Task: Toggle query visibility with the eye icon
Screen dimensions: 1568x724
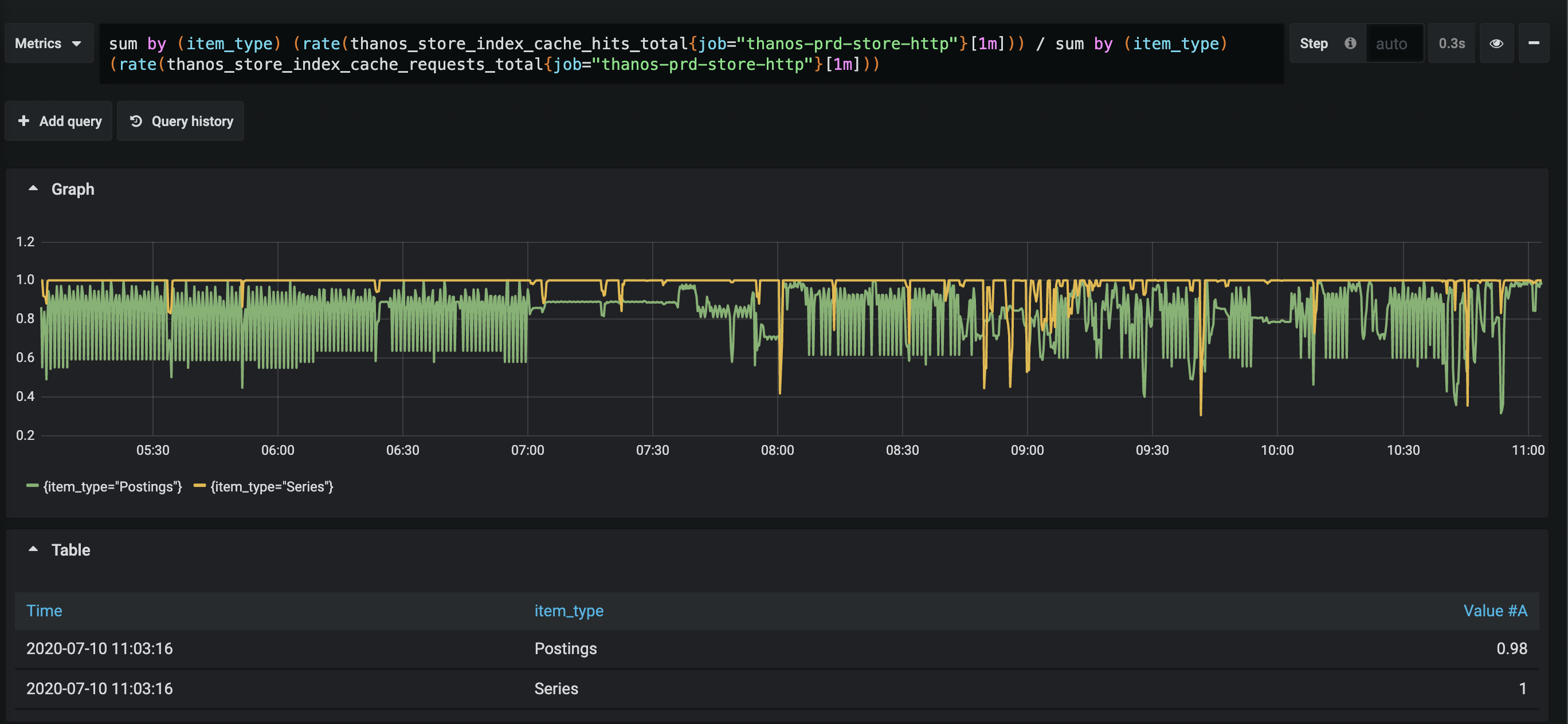Action: click(1496, 43)
